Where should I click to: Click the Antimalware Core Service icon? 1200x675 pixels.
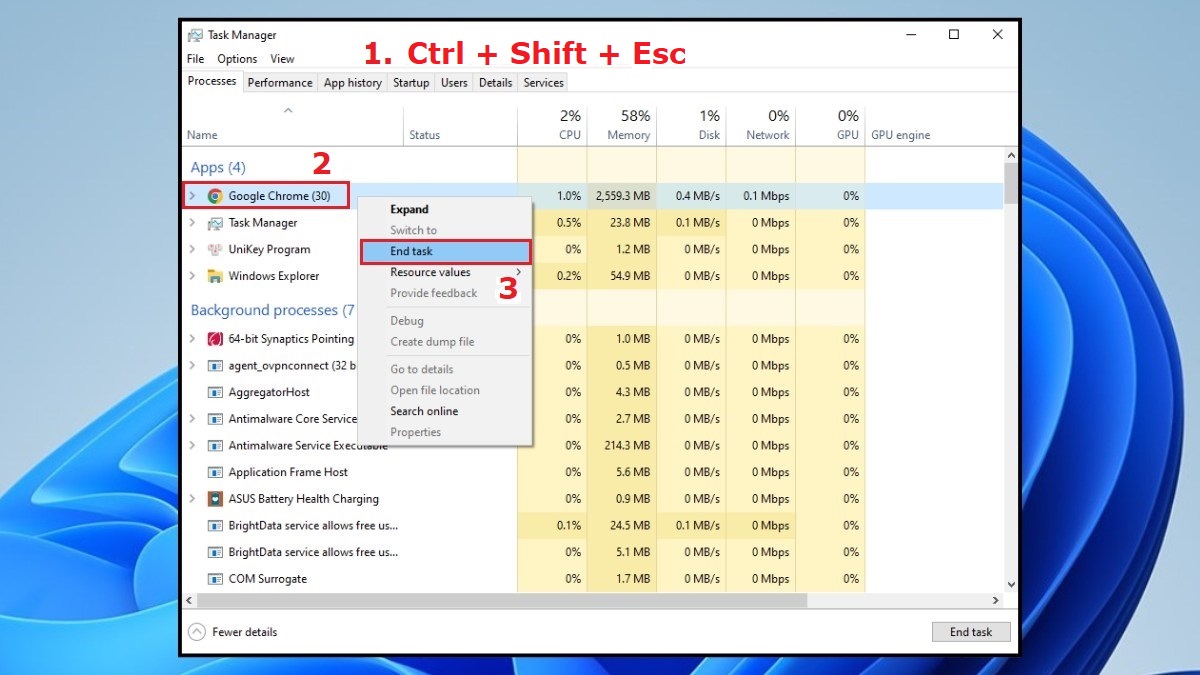coord(215,419)
